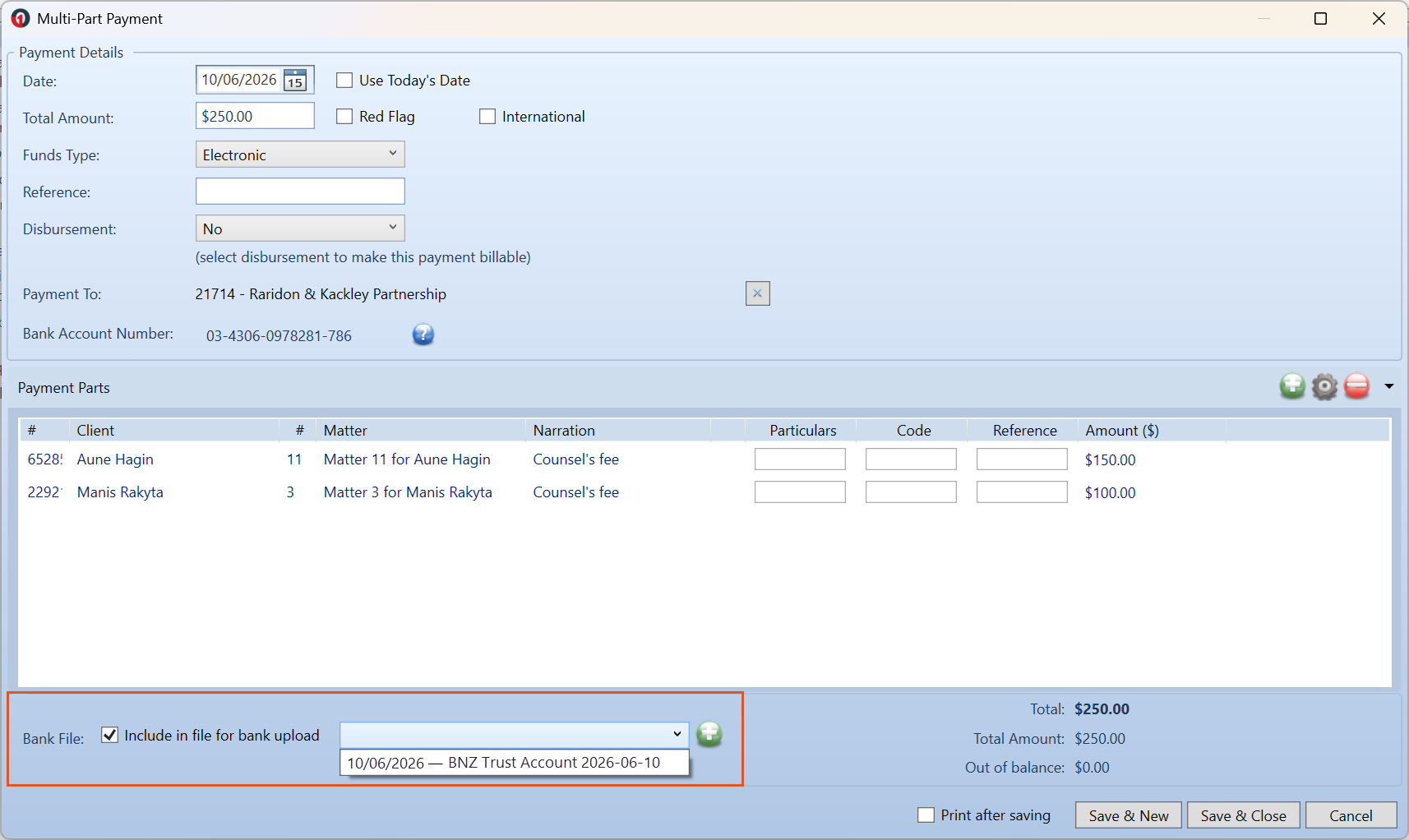This screenshot has height=840, width=1409.
Task: Sort by the Matter column header
Action: click(x=420, y=430)
